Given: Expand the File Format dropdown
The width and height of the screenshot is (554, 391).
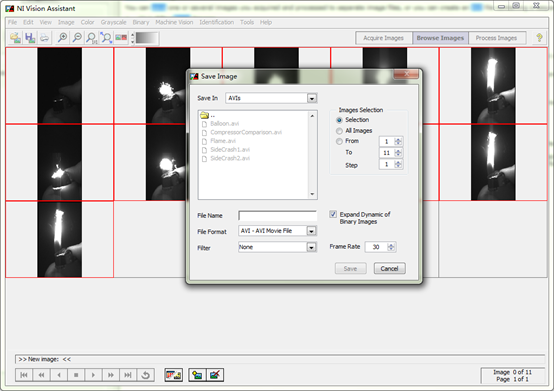Looking at the screenshot, I should pyautogui.click(x=311, y=231).
